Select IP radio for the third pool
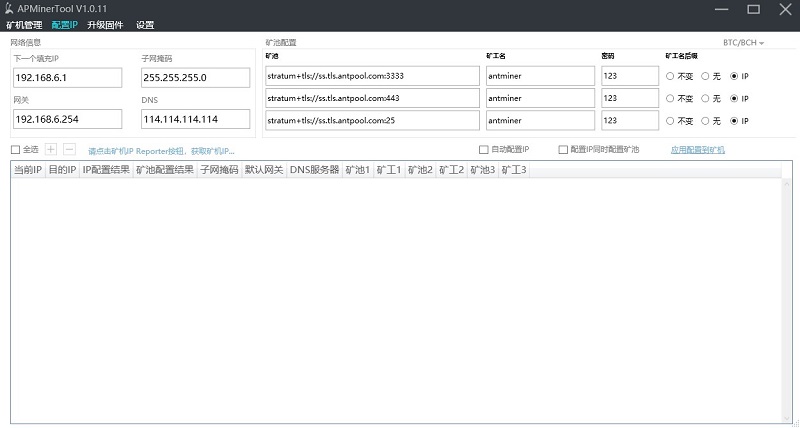 point(735,120)
